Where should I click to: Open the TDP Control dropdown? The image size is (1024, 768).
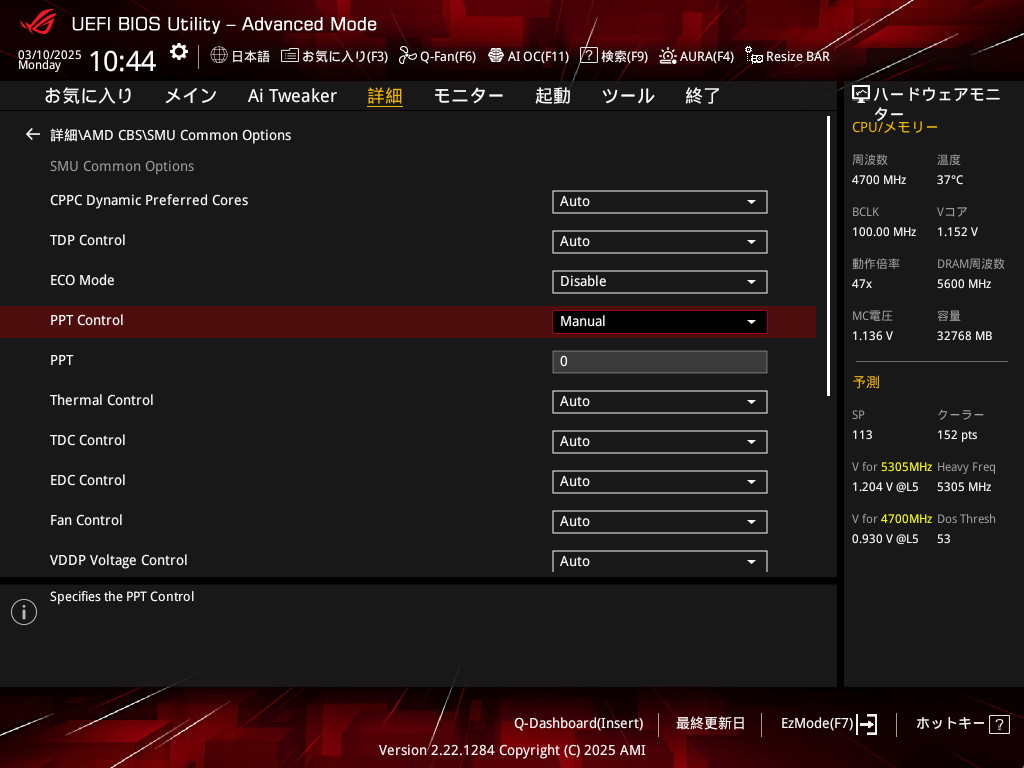pos(660,242)
